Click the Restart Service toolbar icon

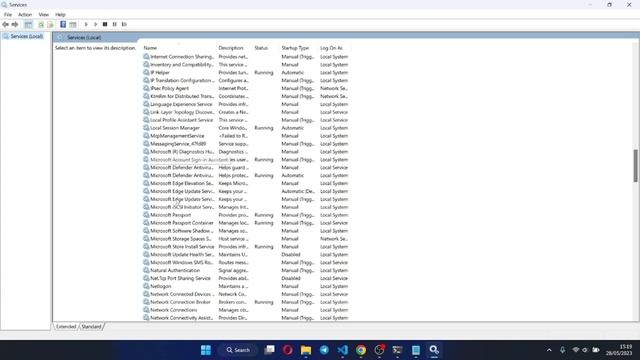124,24
